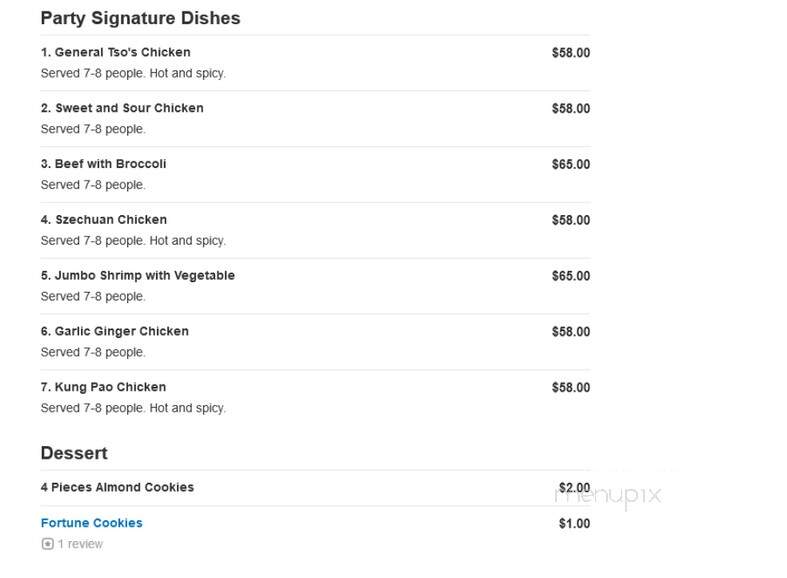Click Kung Pao Chicken description text
787x578 pixels.
coord(133,408)
